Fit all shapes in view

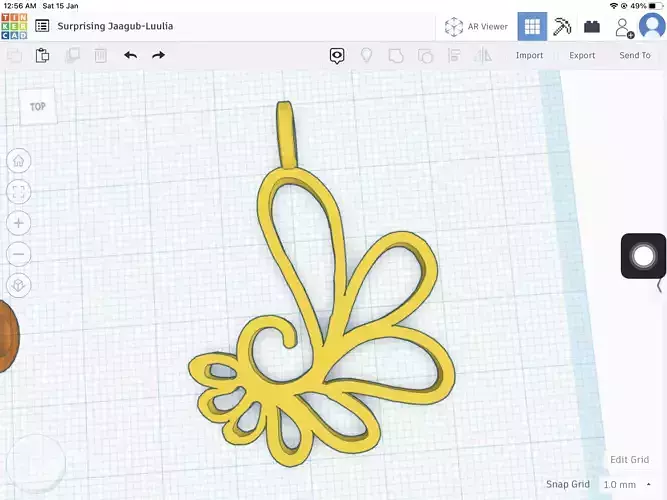(19, 192)
